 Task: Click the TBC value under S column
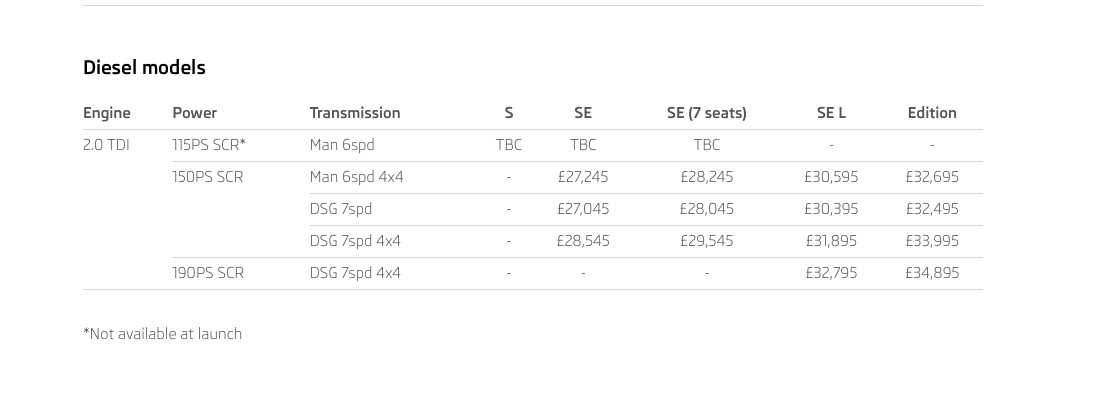[509, 145]
